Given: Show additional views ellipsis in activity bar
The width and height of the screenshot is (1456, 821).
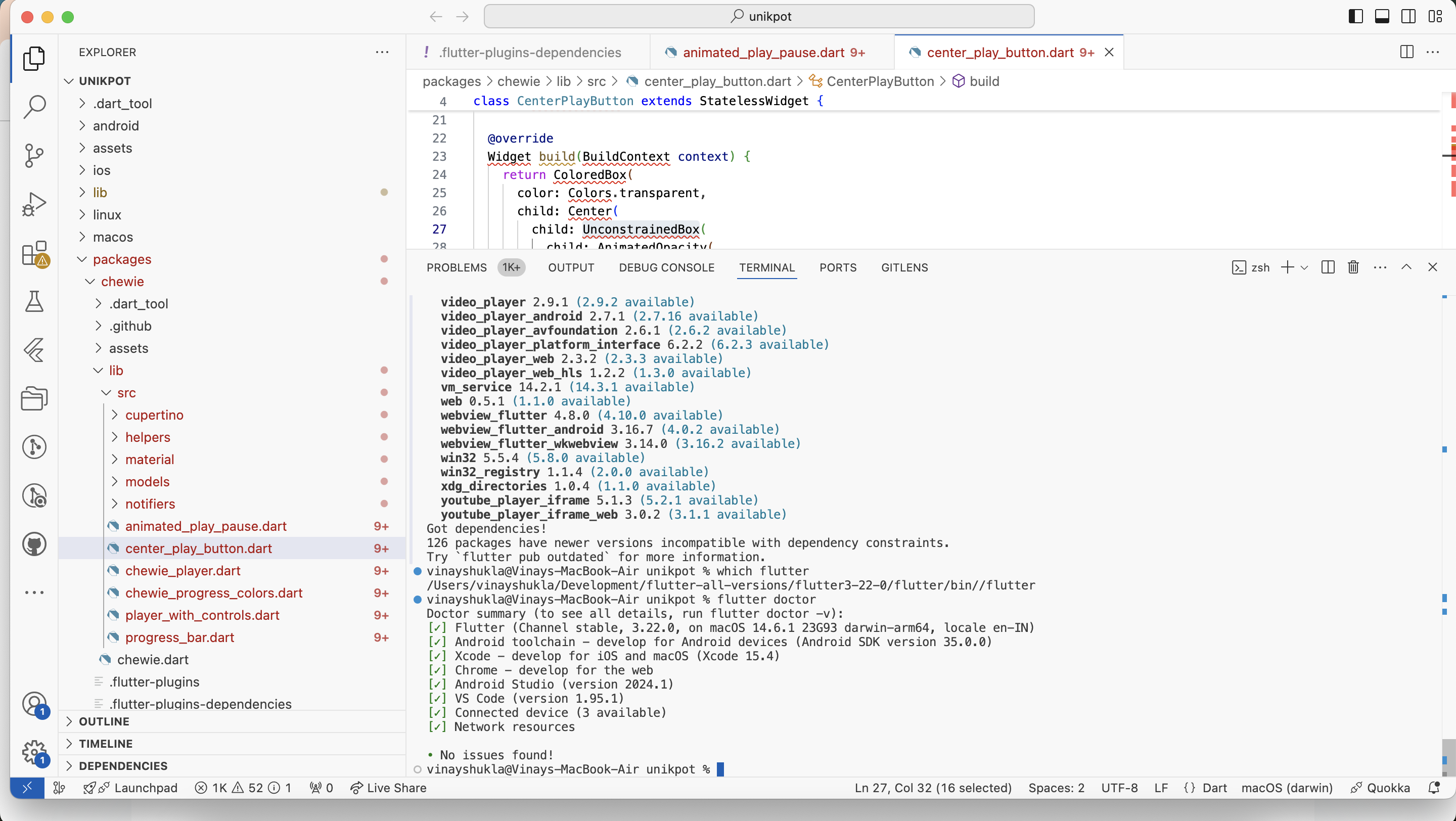Looking at the screenshot, I should [34, 592].
